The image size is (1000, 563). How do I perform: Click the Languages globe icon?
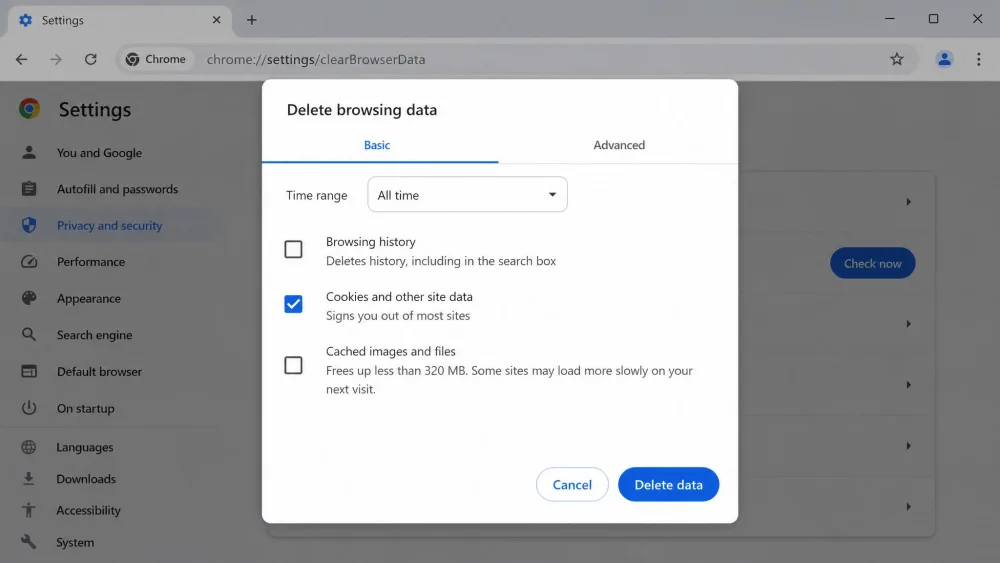(x=29, y=447)
